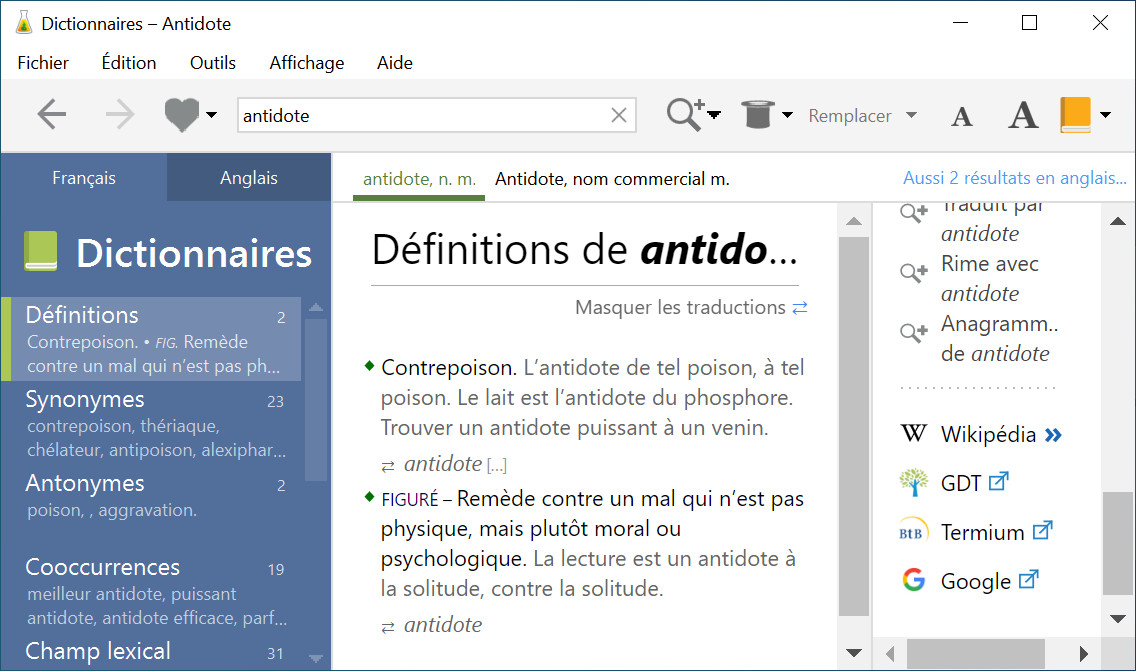The width and height of the screenshot is (1136, 671).
Task: Click the GDT tree icon
Action: pos(914,482)
